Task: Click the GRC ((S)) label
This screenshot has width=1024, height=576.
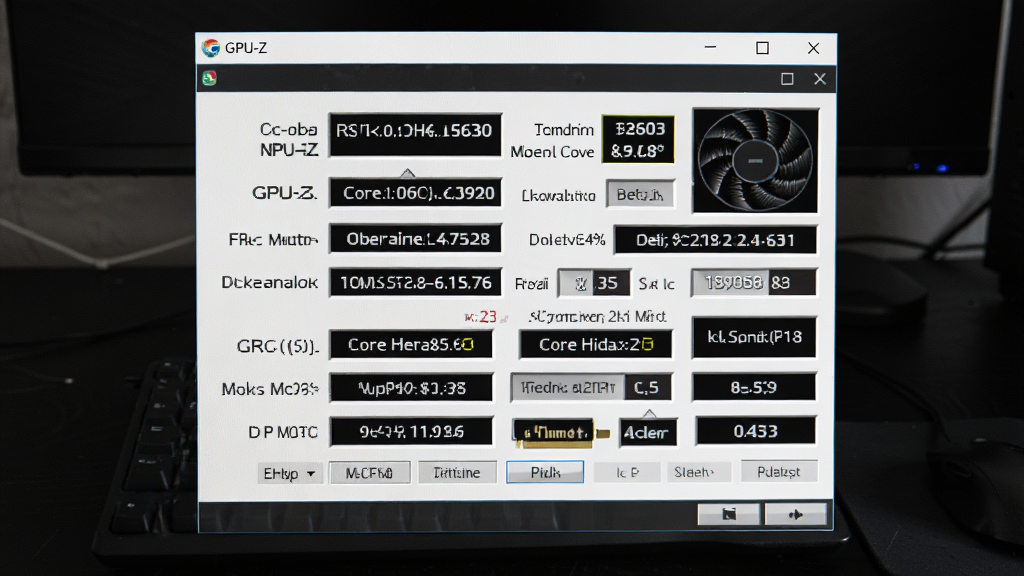Action: 278,345
